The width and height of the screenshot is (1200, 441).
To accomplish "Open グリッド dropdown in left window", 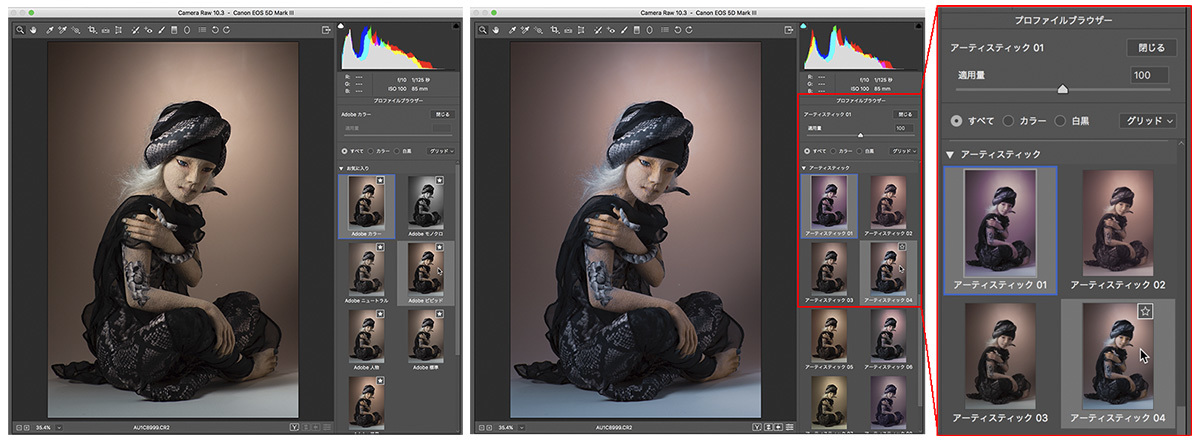I will pyautogui.click(x=442, y=151).
